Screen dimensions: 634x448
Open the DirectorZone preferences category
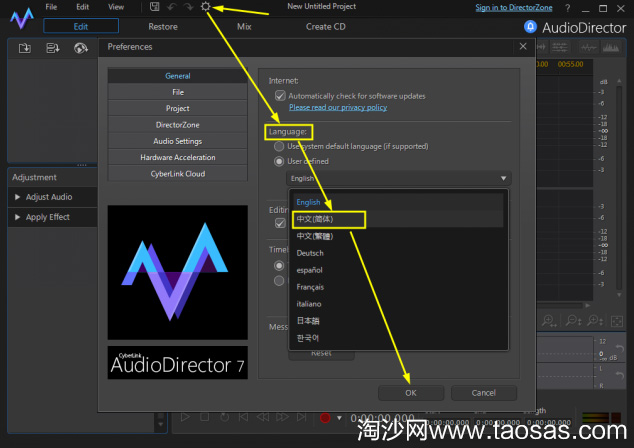pyautogui.click(x=178, y=125)
